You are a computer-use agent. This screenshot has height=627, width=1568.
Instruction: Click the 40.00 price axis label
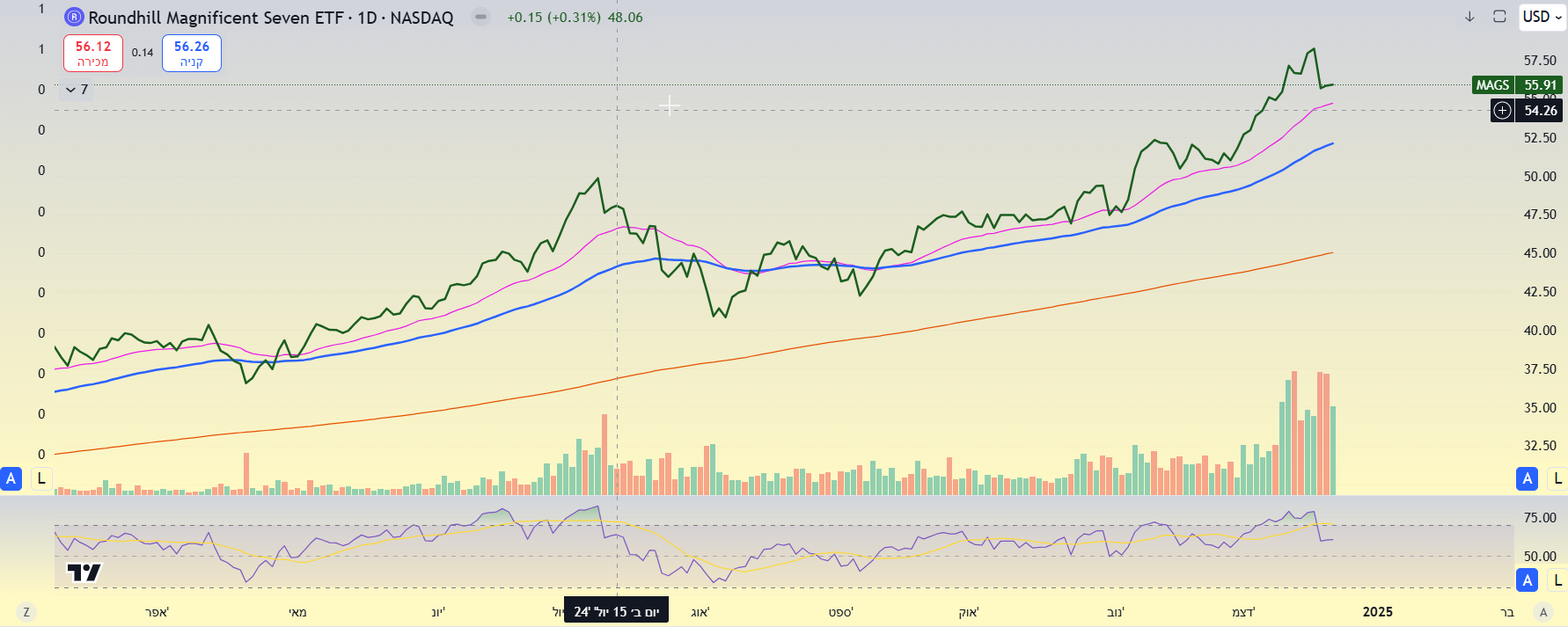(x=1540, y=331)
